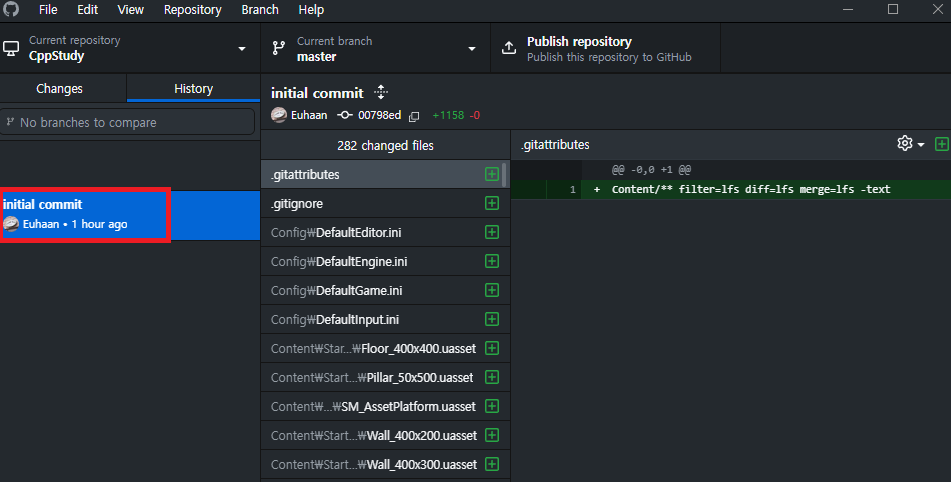Click added status icon for SM_AssetPlatform.uasset
Image resolution: width=951 pixels, height=482 pixels.
coord(492,406)
